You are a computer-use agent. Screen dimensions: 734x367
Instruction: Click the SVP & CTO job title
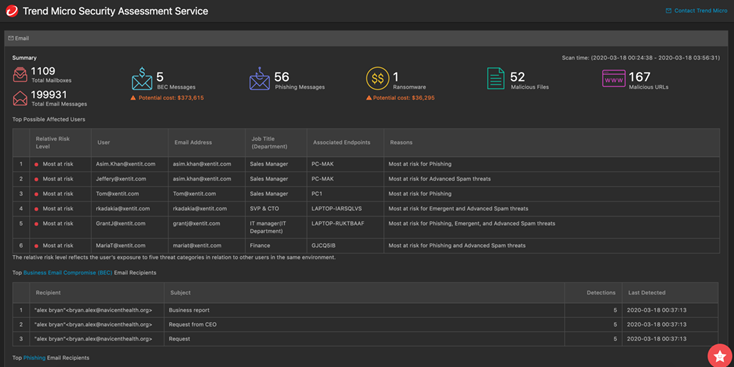pos(265,208)
